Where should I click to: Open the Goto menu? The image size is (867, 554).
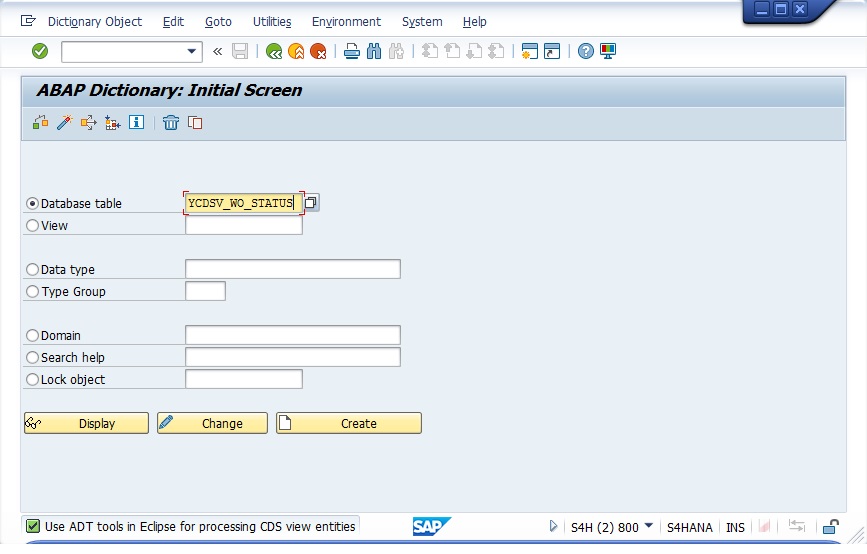point(218,22)
